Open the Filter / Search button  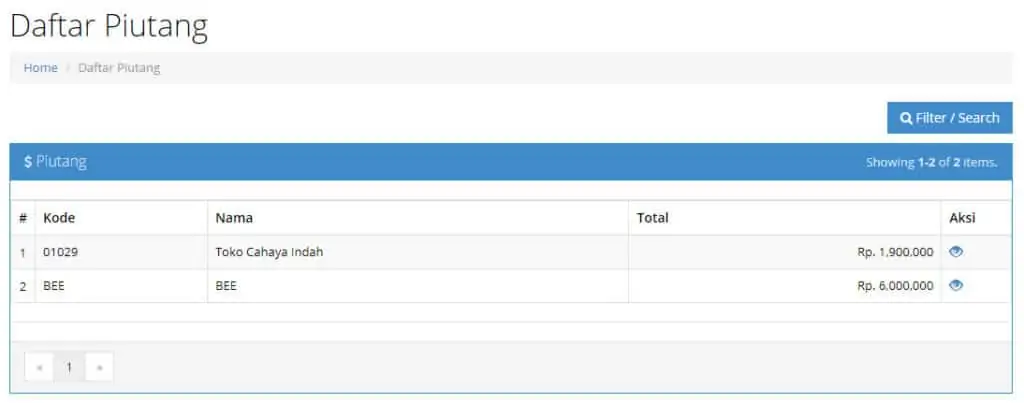click(950, 118)
